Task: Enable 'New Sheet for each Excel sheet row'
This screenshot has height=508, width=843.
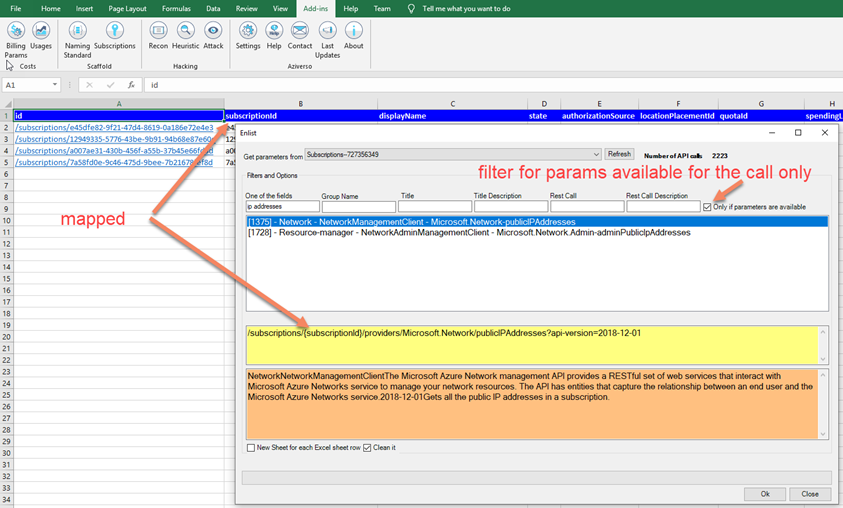Action: pos(251,447)
